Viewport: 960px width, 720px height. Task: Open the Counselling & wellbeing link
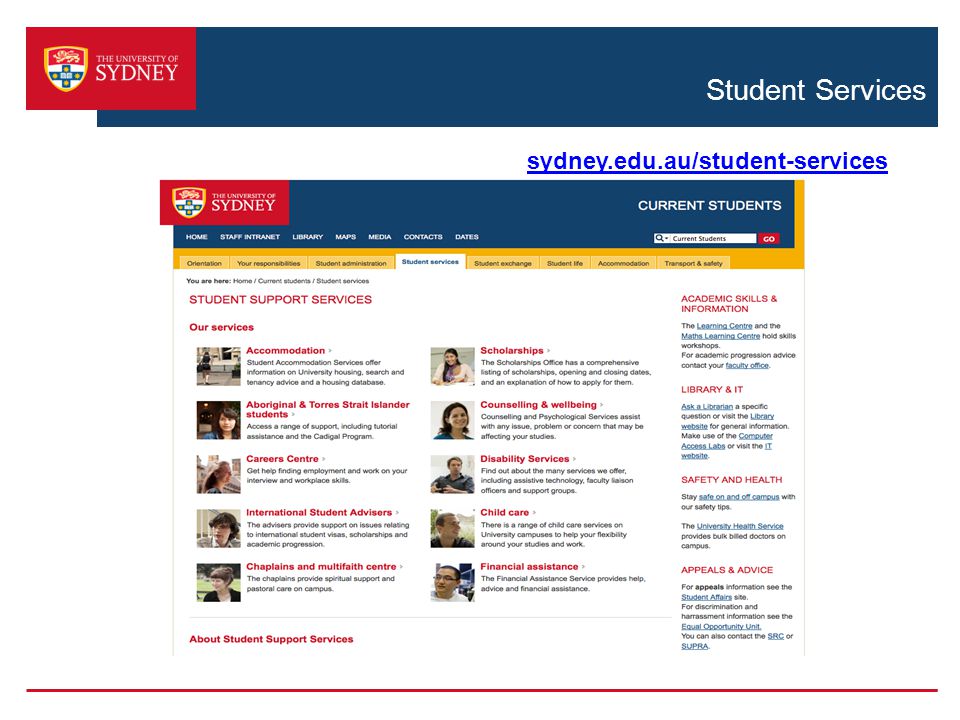[x=538, y=405]
